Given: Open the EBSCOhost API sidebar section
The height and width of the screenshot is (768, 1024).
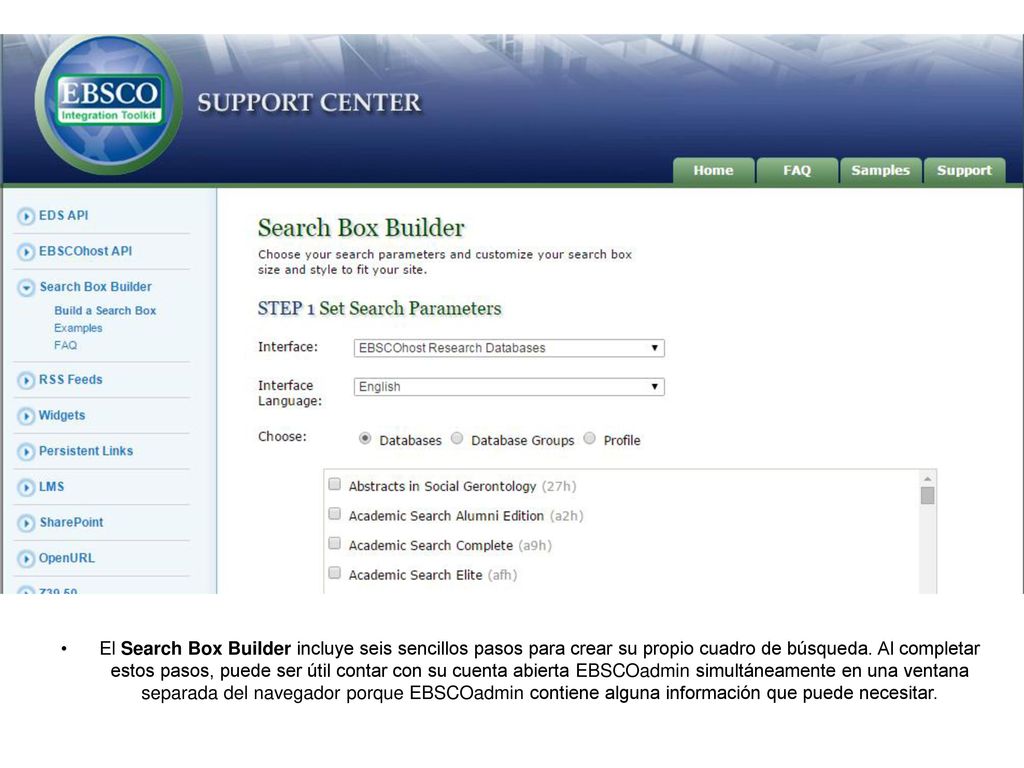Looking at the screenshot, I should (86, 251).
